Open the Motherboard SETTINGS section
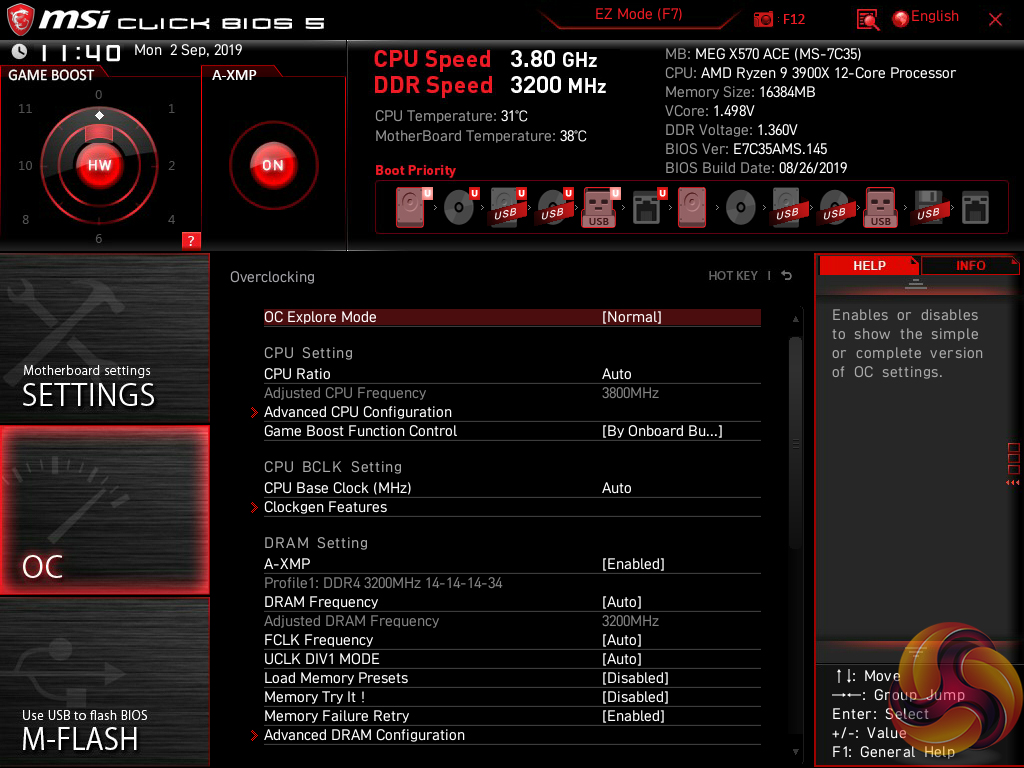 [x=104, y=338]
